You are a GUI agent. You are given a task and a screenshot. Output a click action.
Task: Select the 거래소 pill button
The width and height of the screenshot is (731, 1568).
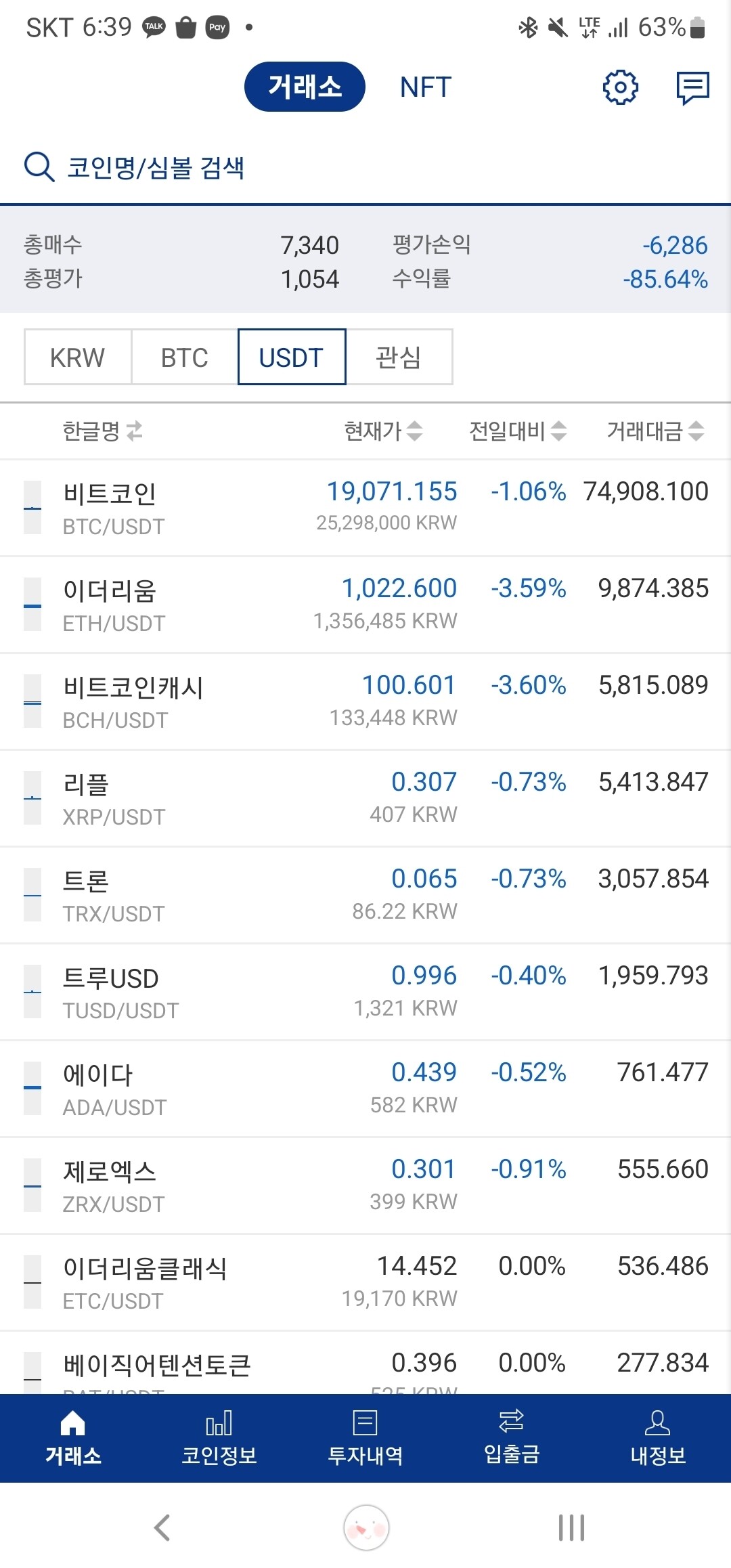click(x=305, y=87)
